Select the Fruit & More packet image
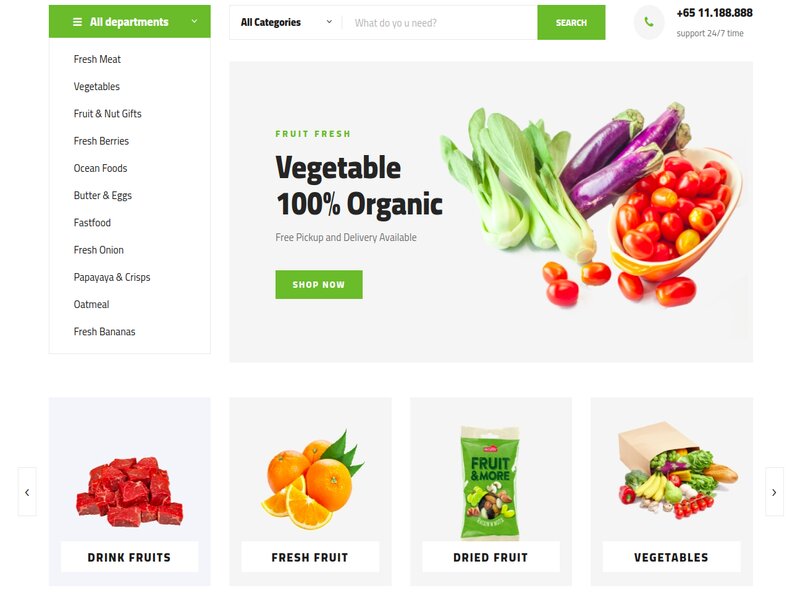800x600 pixels. (x=490, y=483)
